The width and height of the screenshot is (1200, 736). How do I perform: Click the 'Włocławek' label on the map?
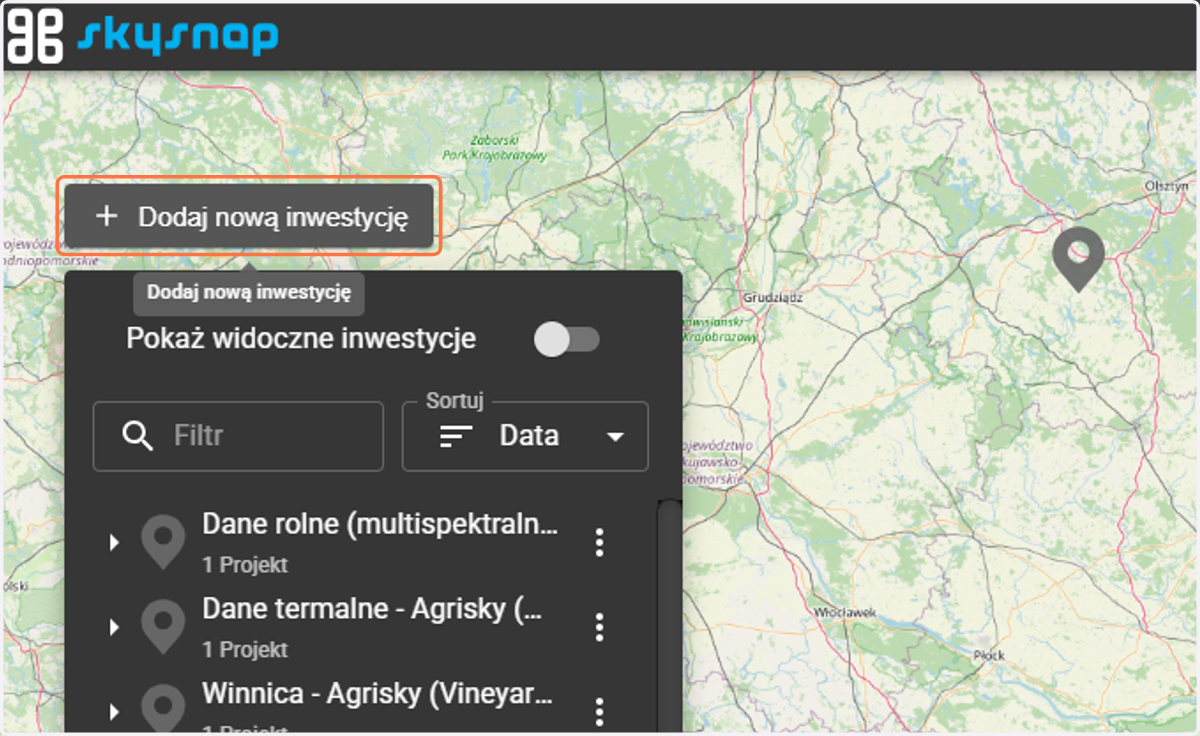pos(846,611)
